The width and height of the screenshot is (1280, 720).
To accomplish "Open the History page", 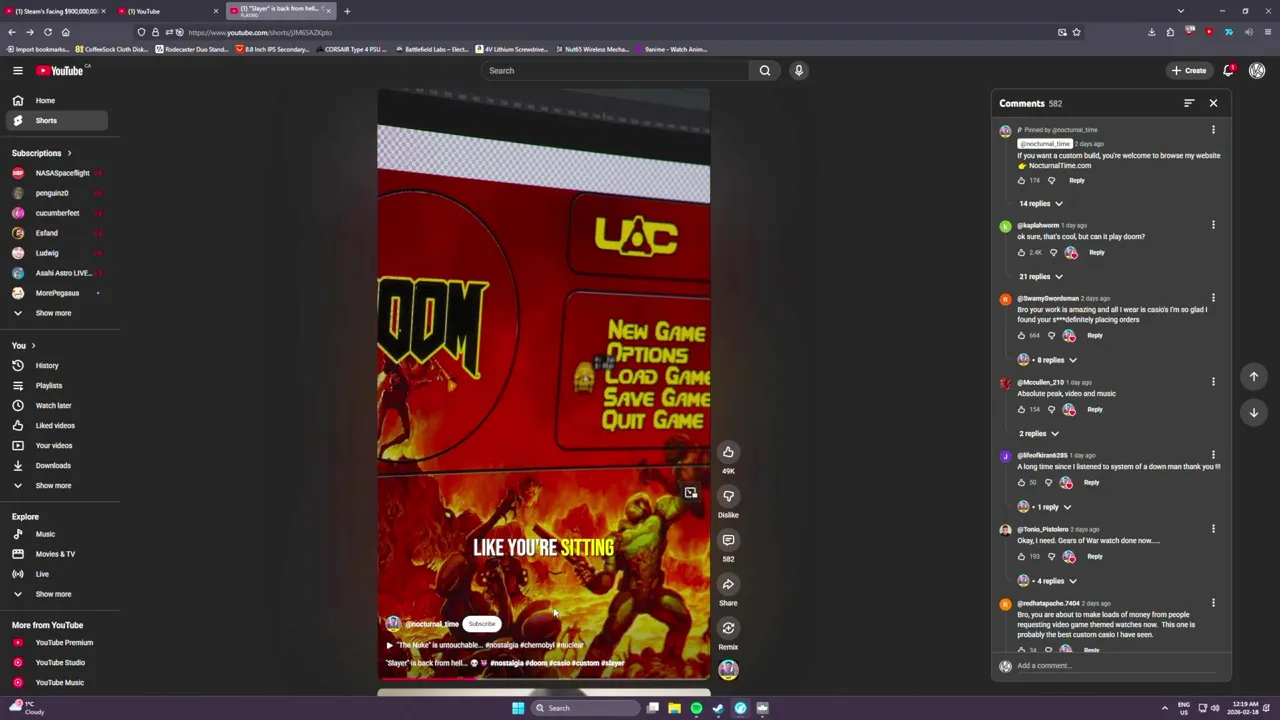I will point(47,365).
